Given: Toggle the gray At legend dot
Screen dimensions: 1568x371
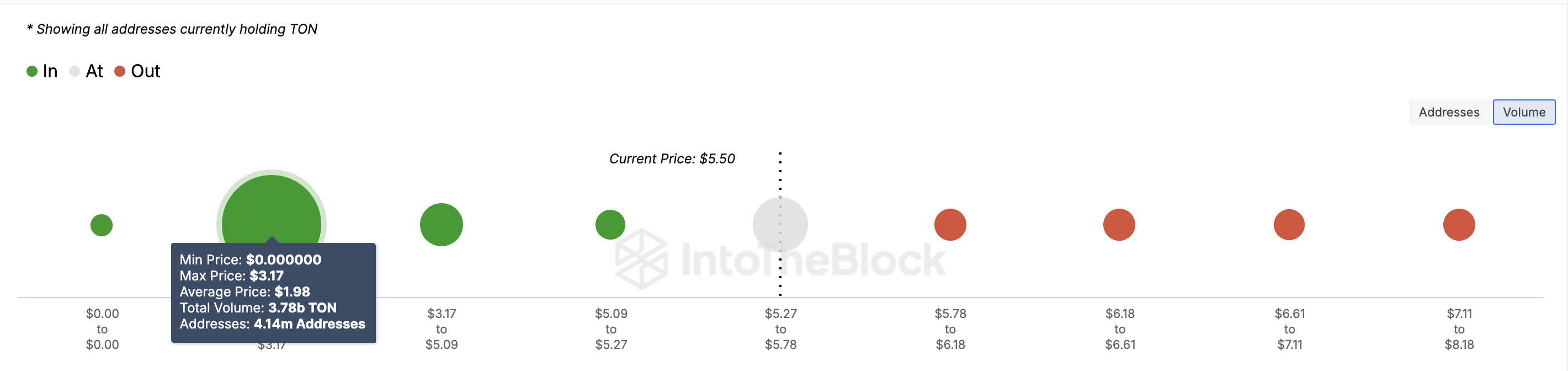Looking at the screenshot, I should (x=75, y=72).
